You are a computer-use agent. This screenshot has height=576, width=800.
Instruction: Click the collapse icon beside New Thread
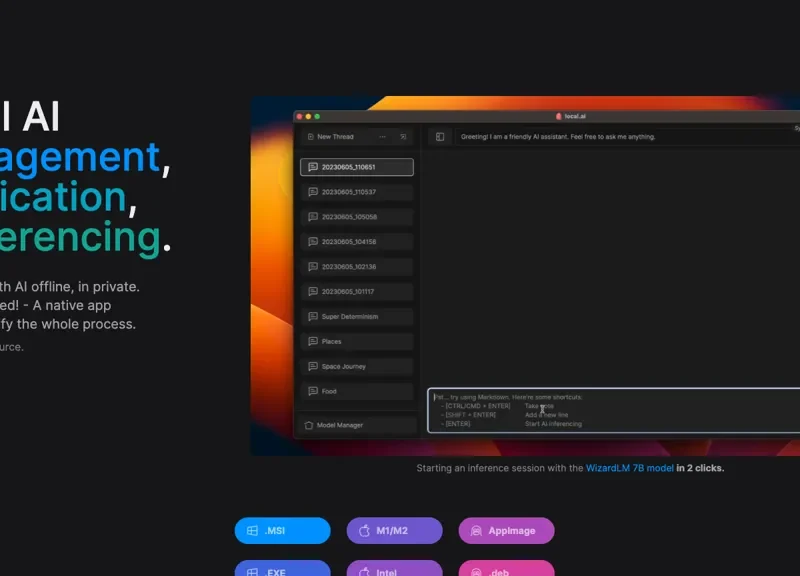tap(403, 137)
